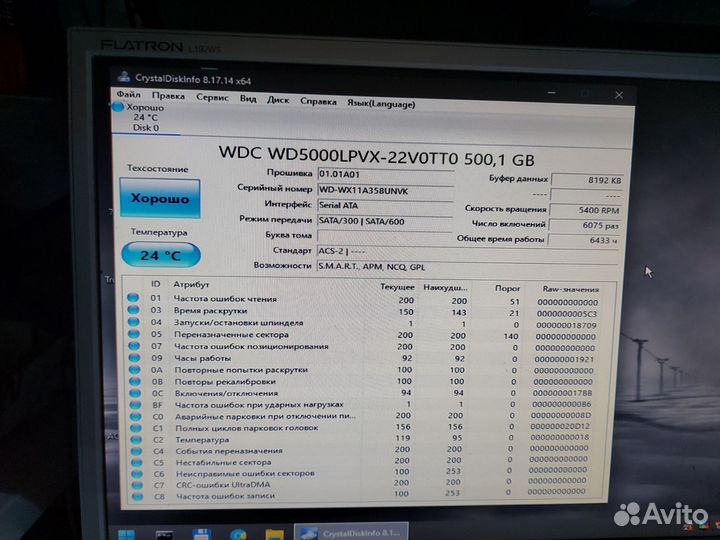Screen dimensions: 720x540
Task: Click the Хорошо health status button
Action: point(160,198)
